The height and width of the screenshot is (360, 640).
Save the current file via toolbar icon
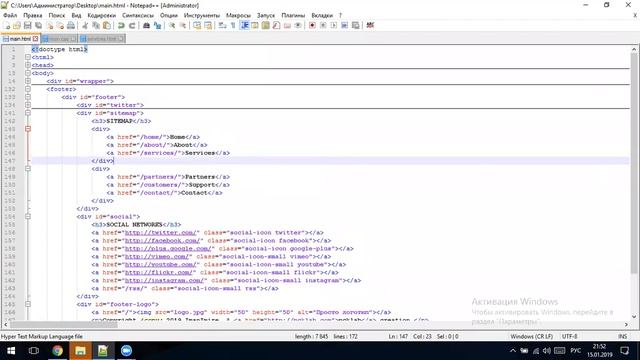(28, 25)
